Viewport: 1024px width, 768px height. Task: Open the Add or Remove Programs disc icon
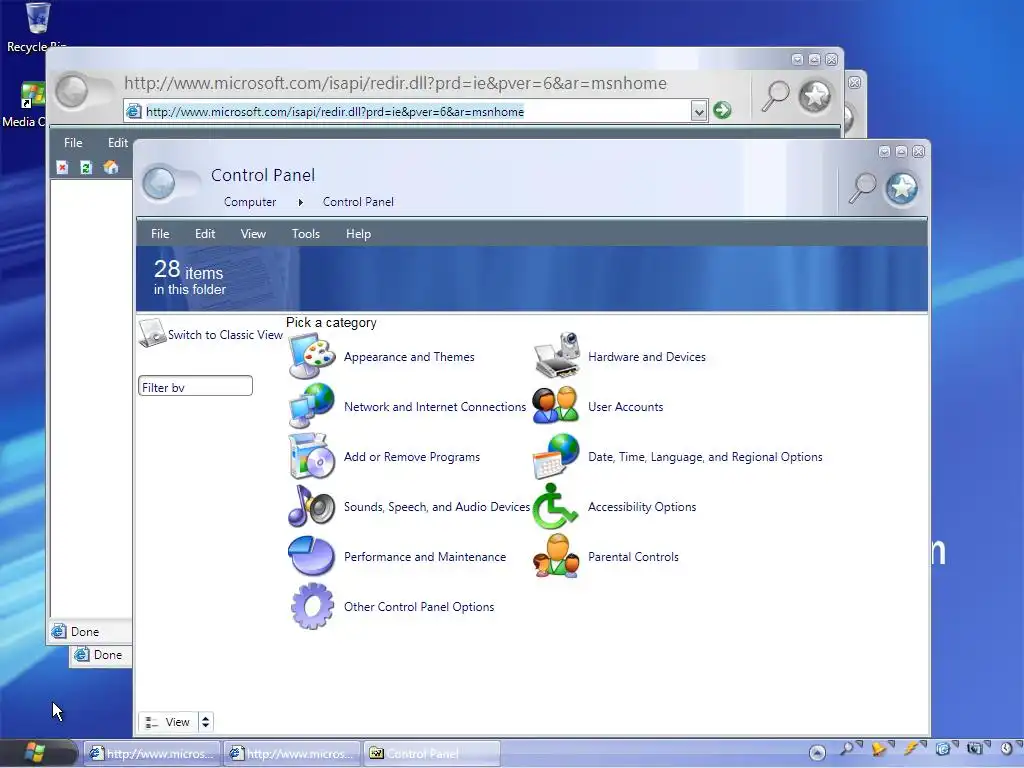coord(312,456)
